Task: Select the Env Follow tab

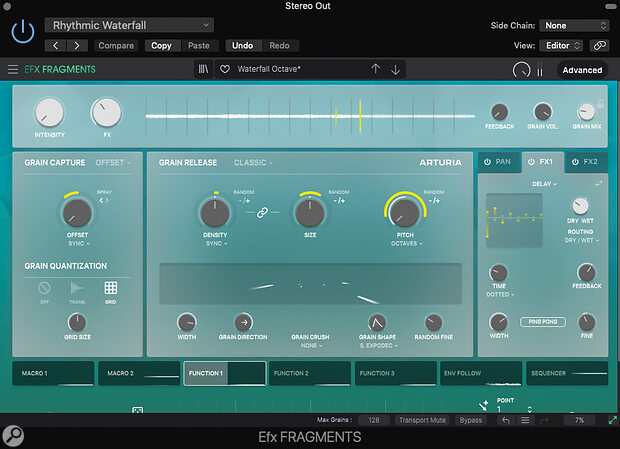Action: pos(481,374)
